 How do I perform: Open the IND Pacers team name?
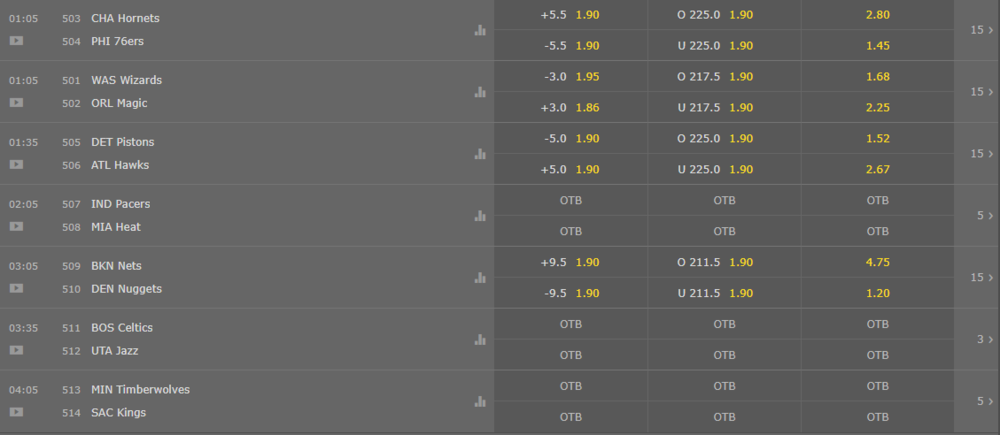[121, 204]
